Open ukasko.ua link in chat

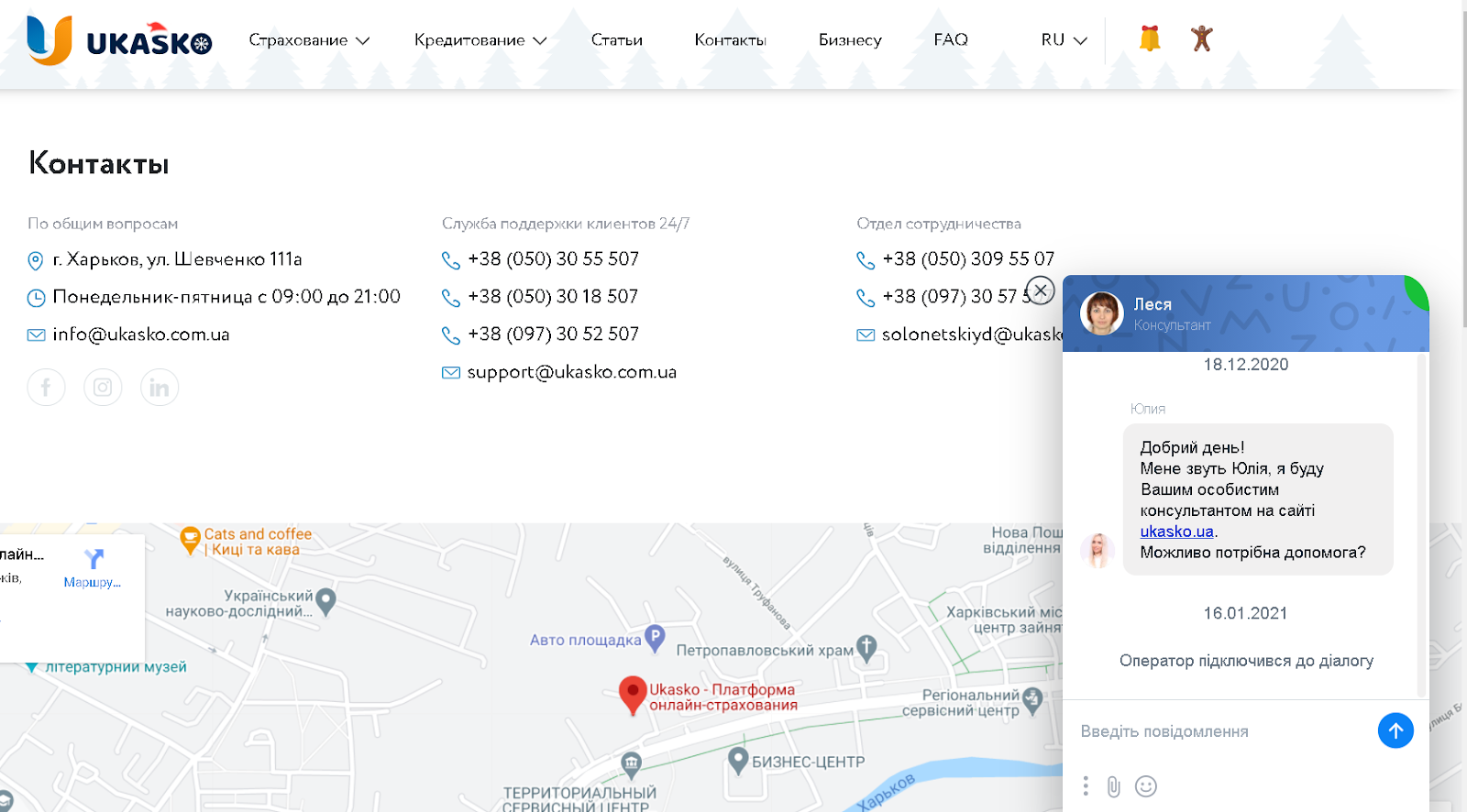(x=1176, y=532)
